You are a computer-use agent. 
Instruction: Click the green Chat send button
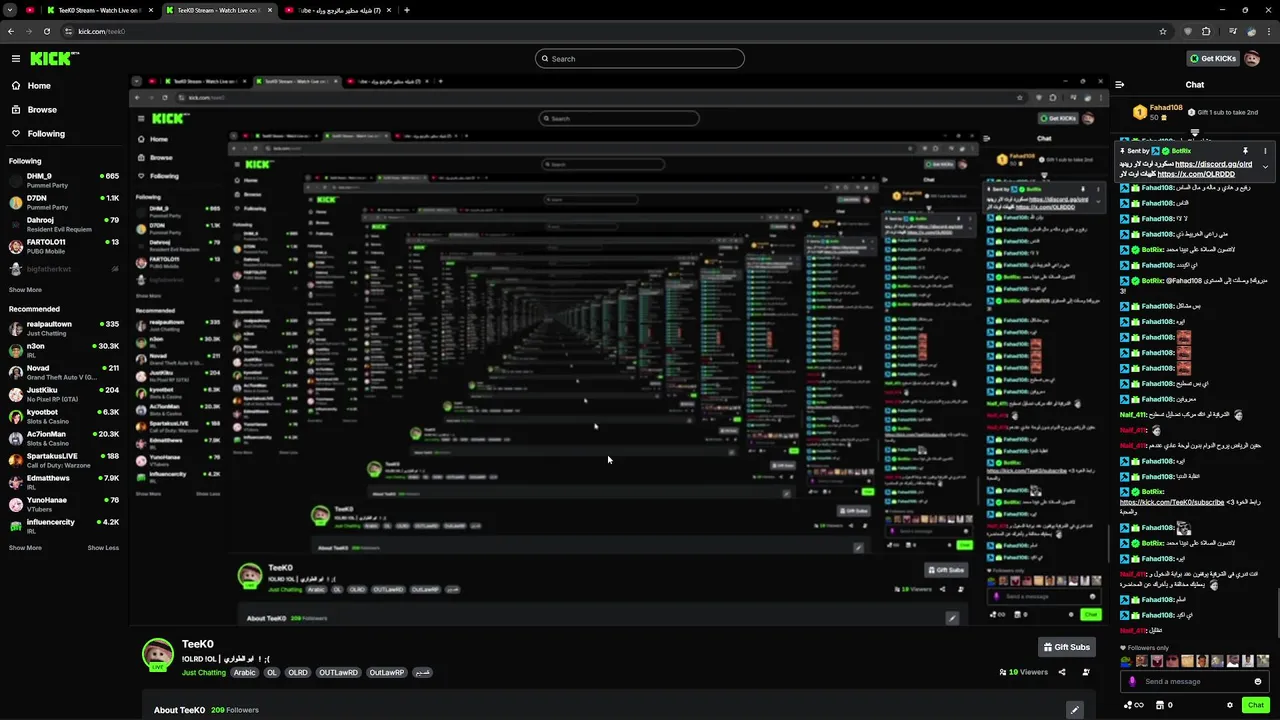click(1256, 705)
